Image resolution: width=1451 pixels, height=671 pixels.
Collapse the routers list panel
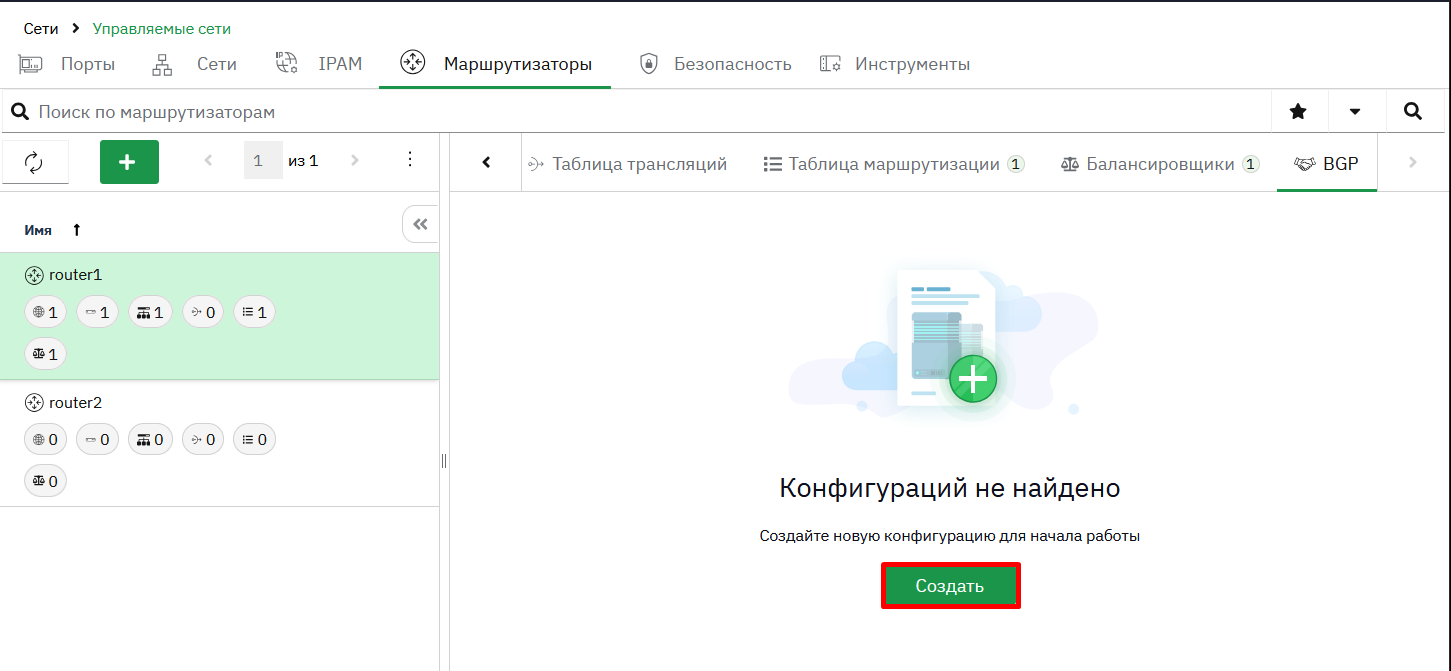pyautogui.click(x=420, y=224)
